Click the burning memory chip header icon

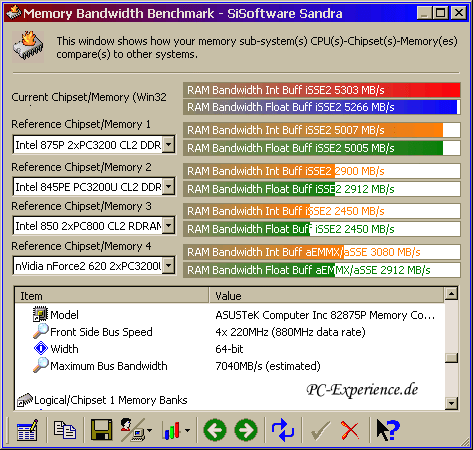pos(28,47)
